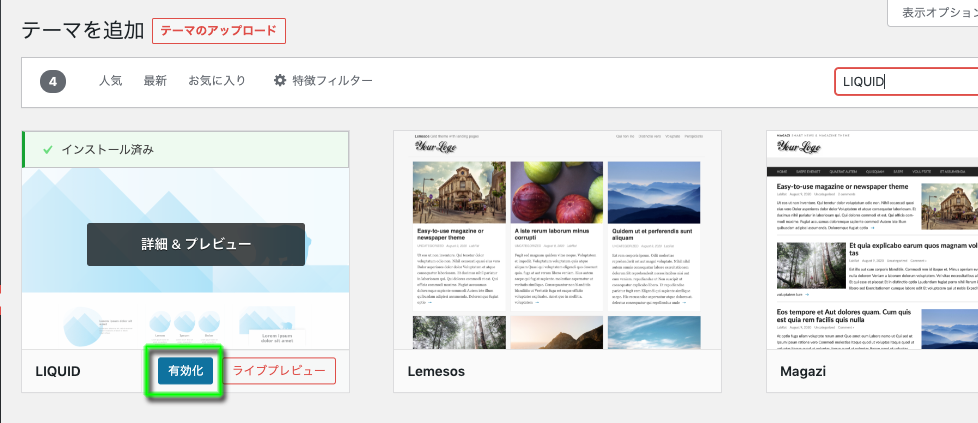Open the お気に入り tab
Screen dimensions: 978x423
coord(217,81)
